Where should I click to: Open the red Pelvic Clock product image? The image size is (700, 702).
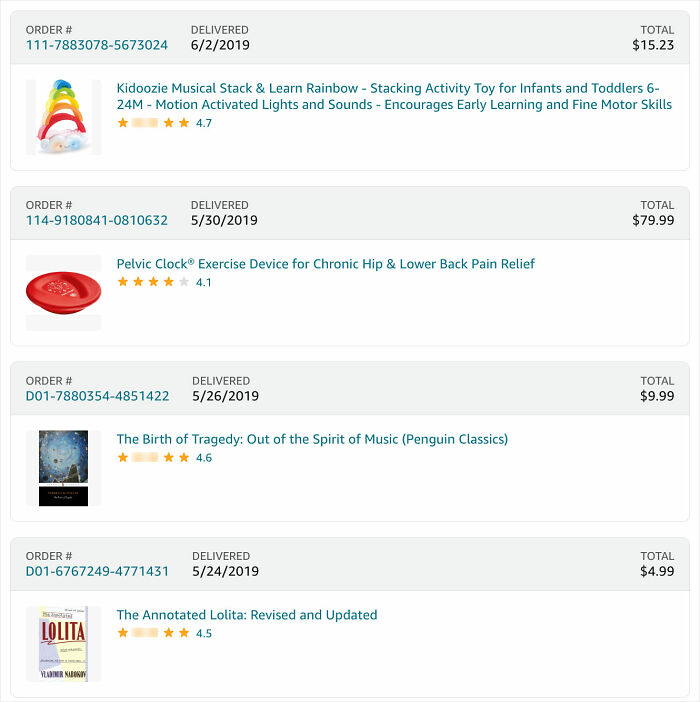pos(63,291)
